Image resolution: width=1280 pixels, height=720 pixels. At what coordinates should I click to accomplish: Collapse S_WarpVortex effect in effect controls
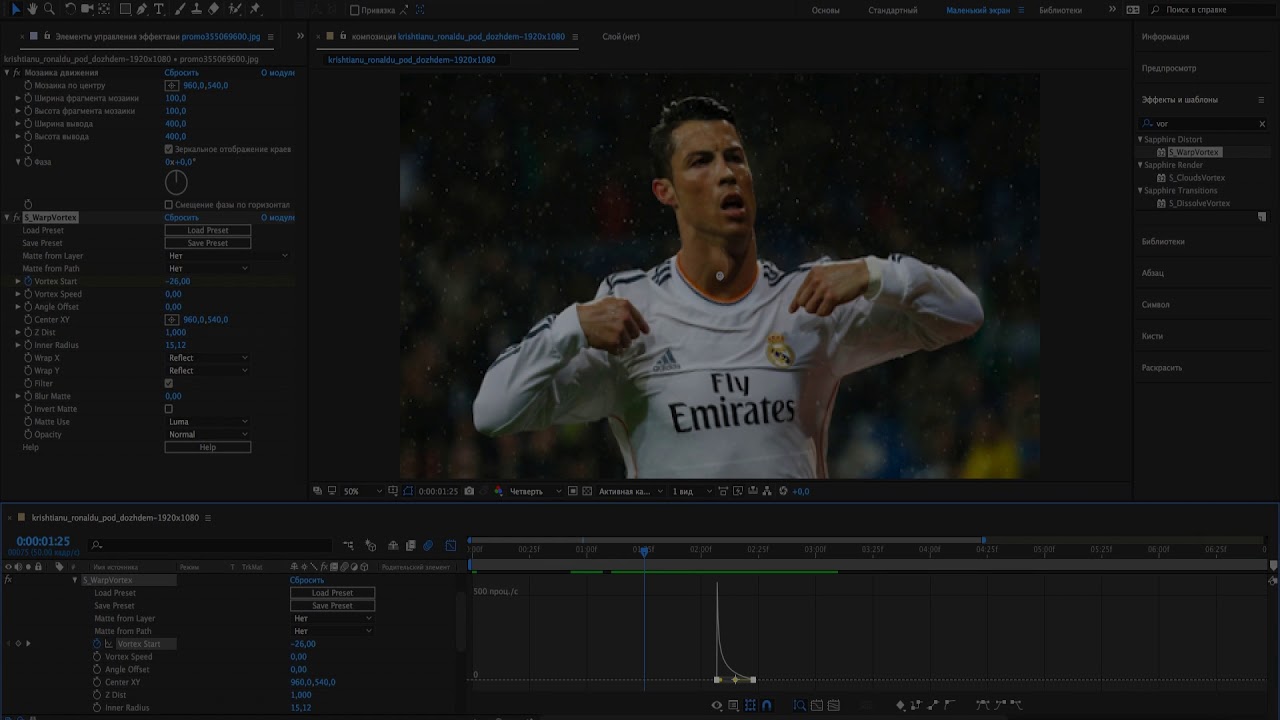pyautogui.click(x=8, y=217)
